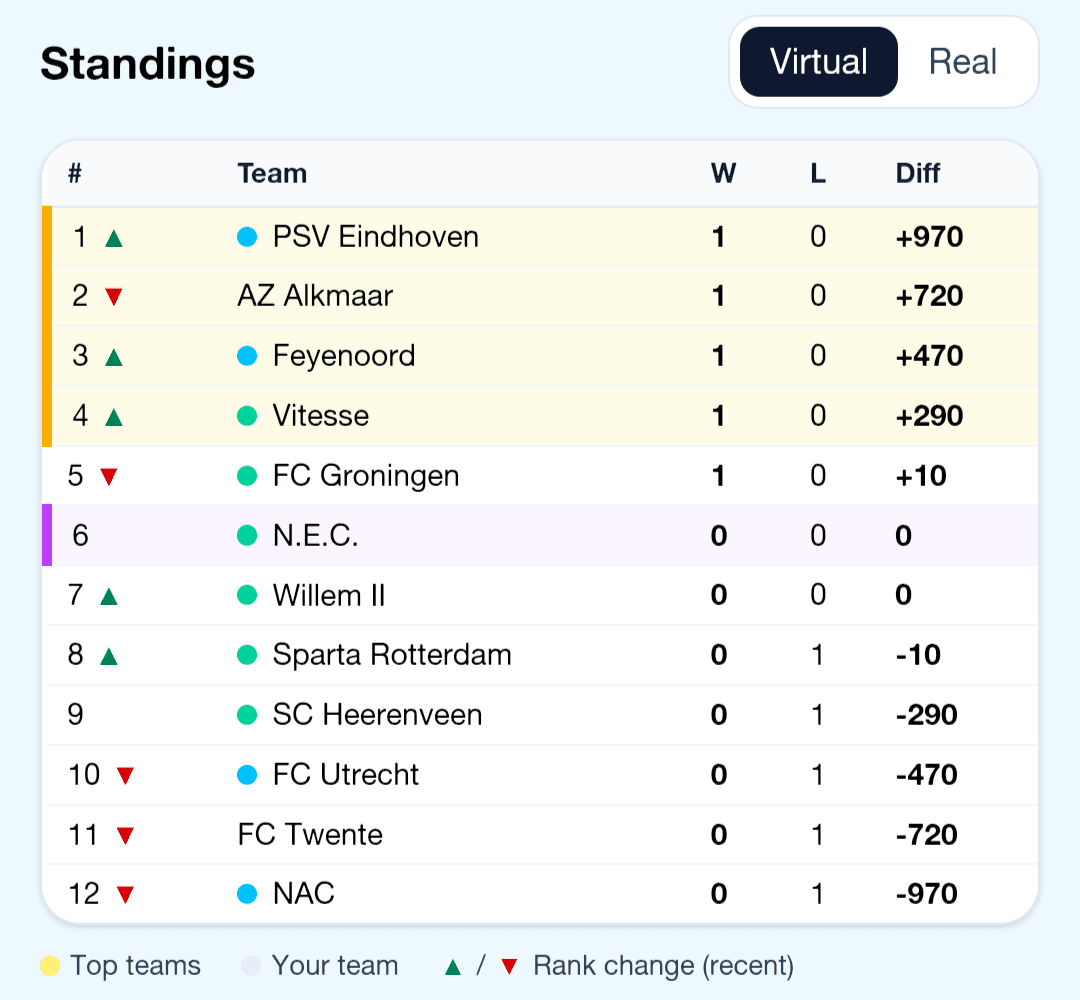Click Feyenoord's blue team dot
Image resolution: width=1080 pixels, height=1000 pixels.
[x=247, y=356]
